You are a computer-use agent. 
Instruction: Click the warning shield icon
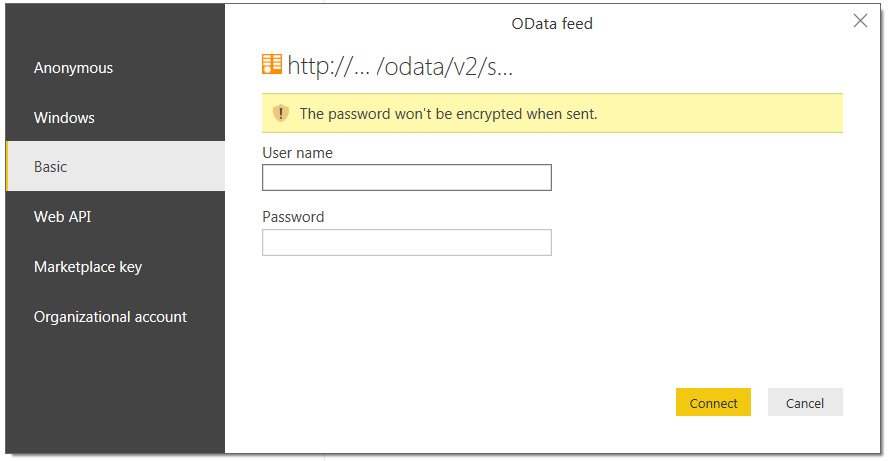(x=281, y=114)
